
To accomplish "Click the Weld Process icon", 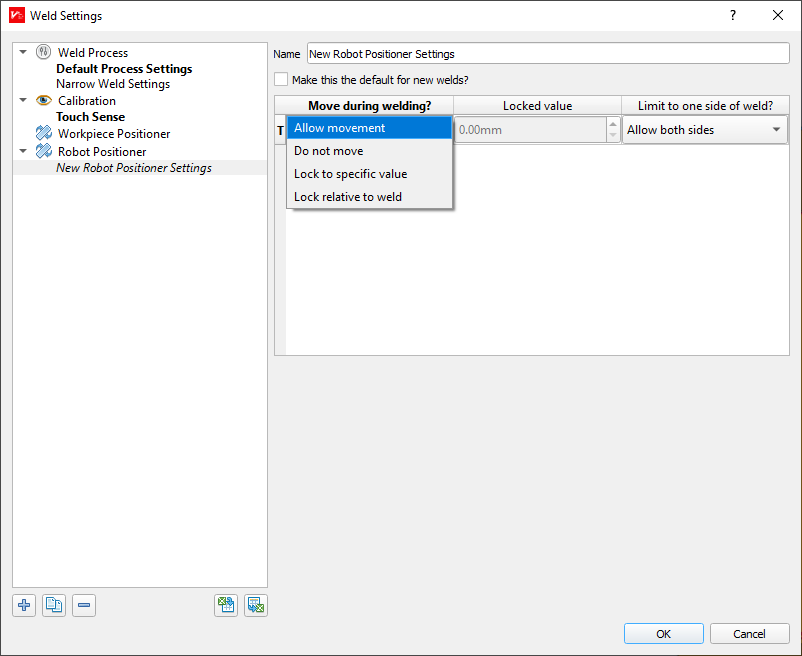I will point(43,52).
